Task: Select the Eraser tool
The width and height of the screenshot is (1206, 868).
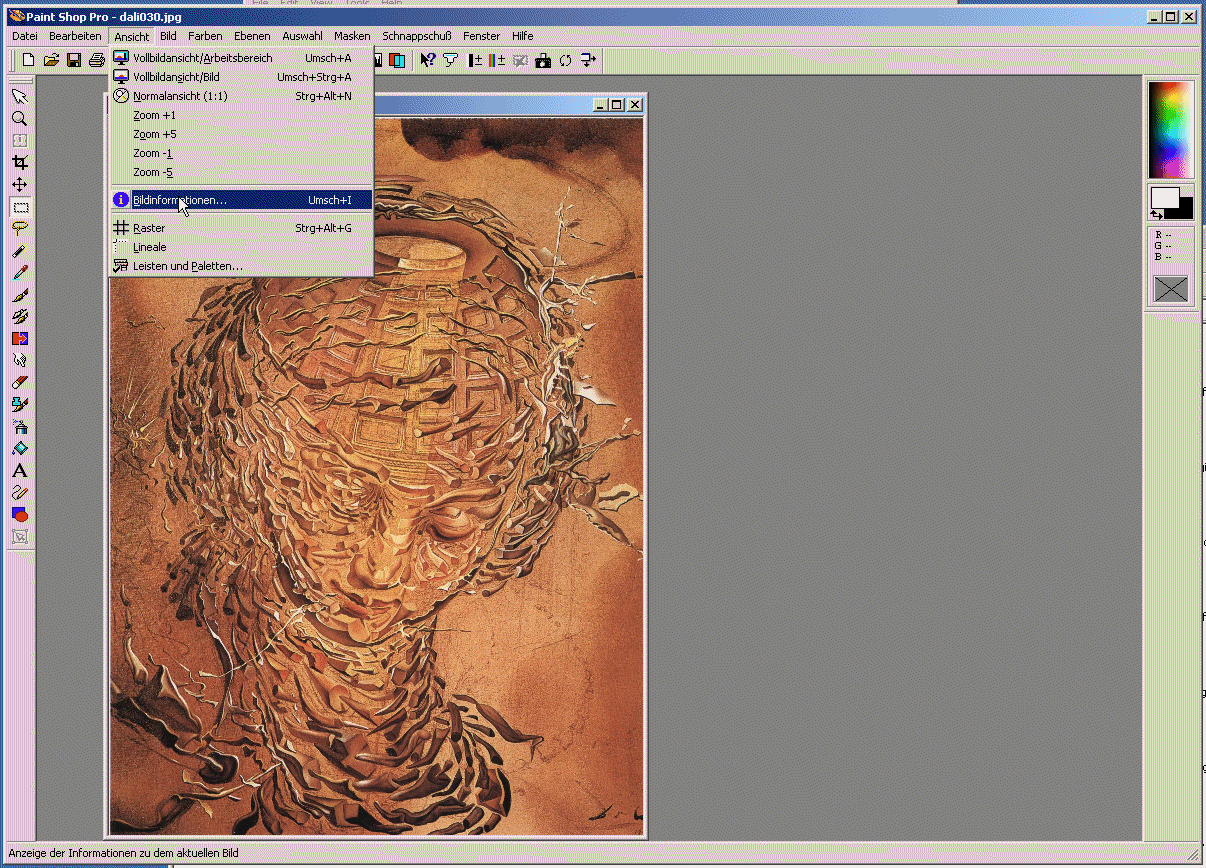Action: pyautogui.click(x=20, y=382)
